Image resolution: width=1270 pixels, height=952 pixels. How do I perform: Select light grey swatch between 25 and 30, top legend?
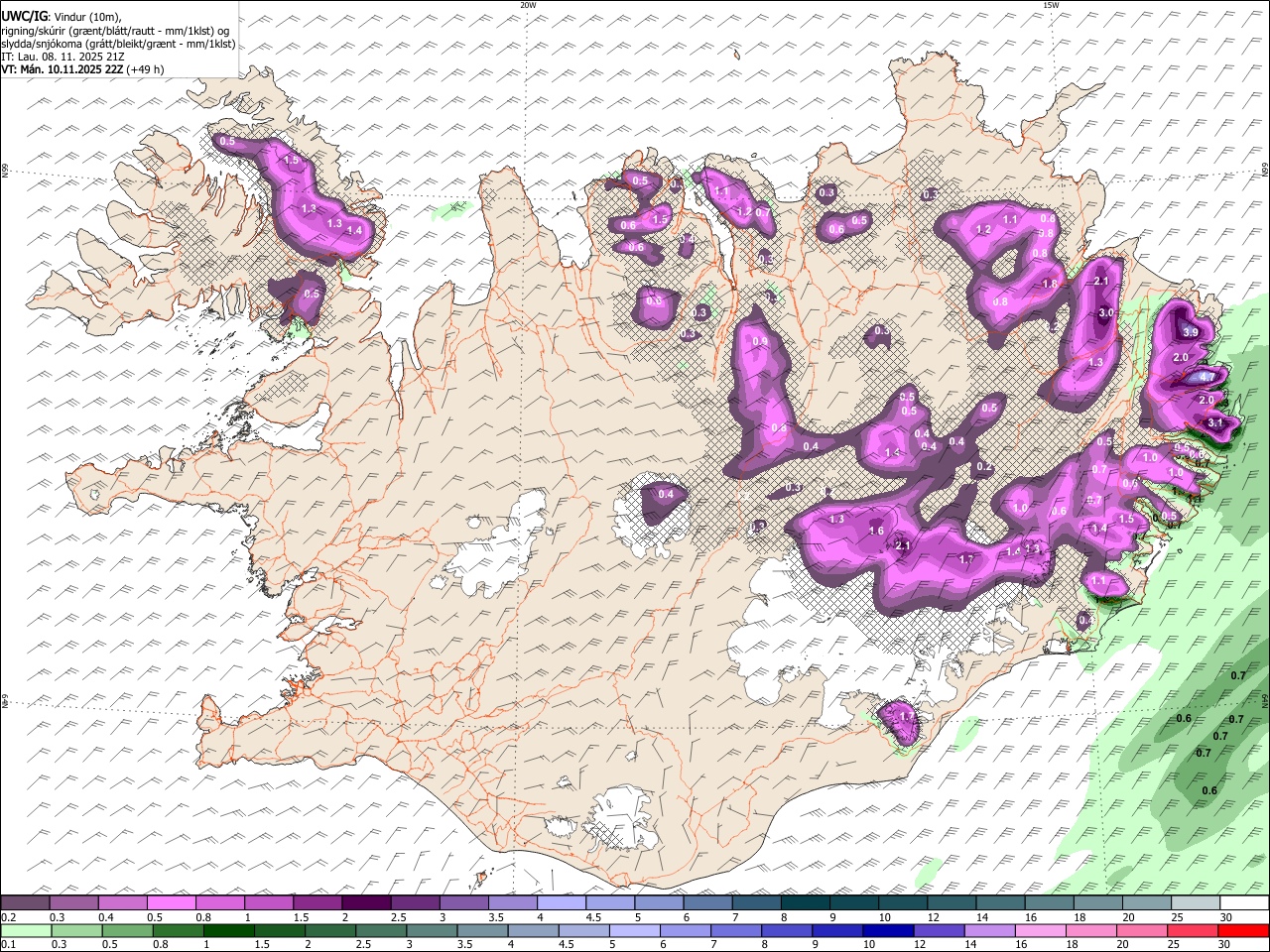(1195, 903)
